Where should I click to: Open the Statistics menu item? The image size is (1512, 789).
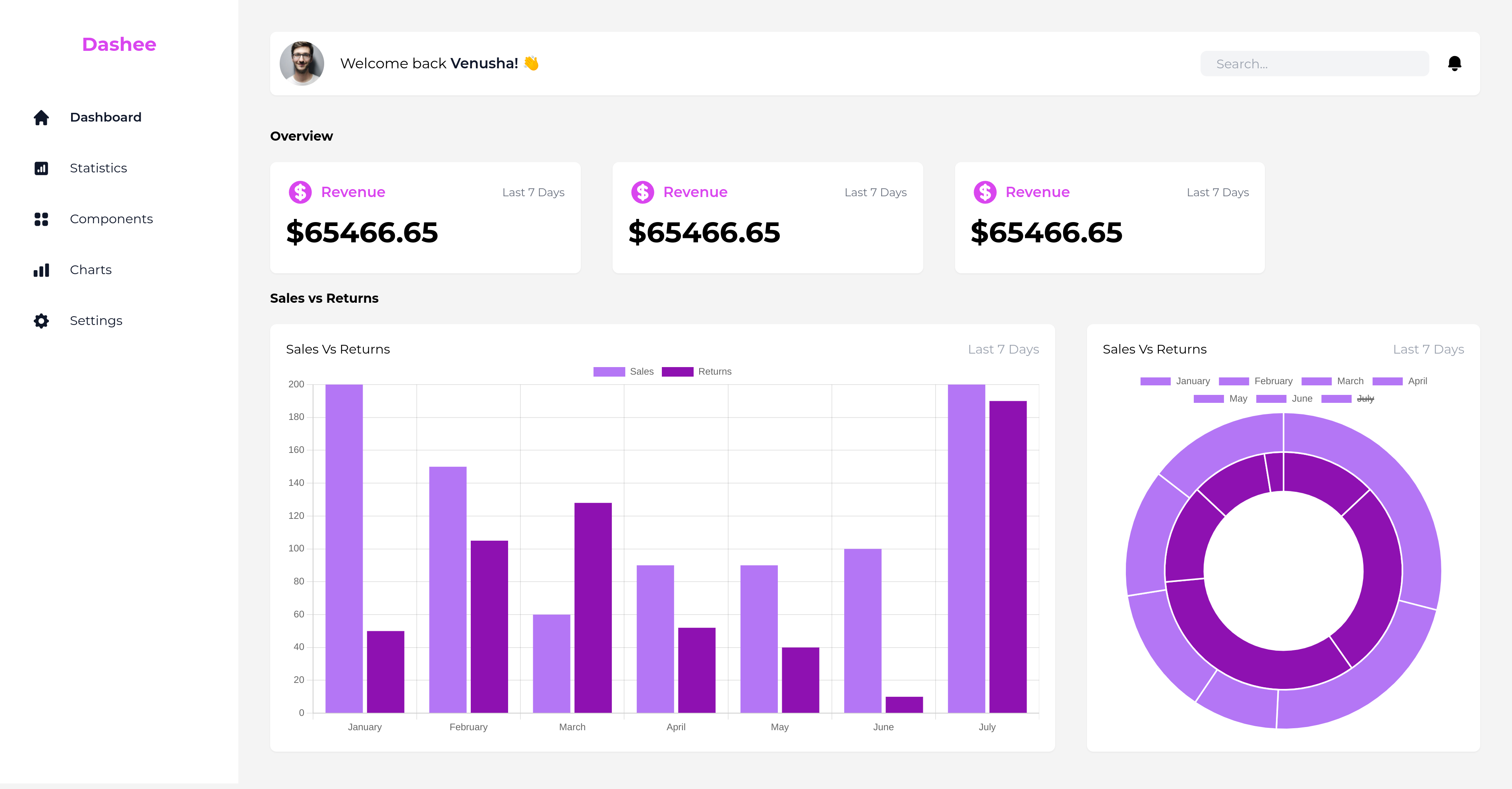pos(98,168)
